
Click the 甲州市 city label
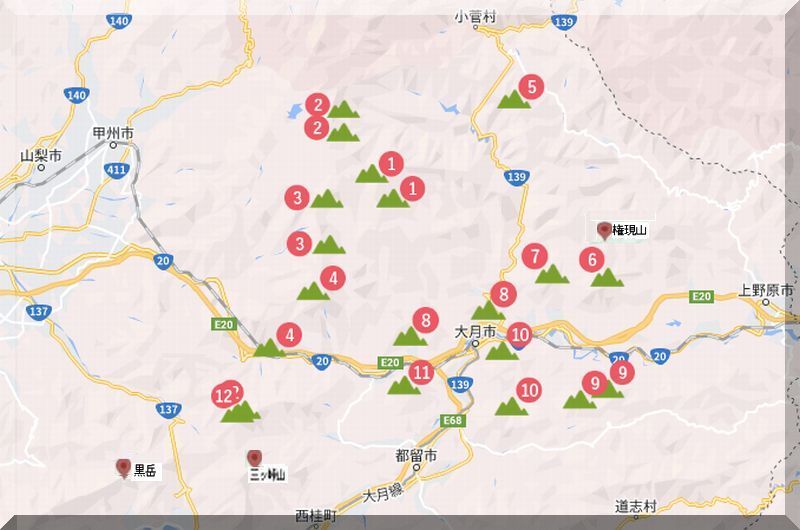point(113,134)
